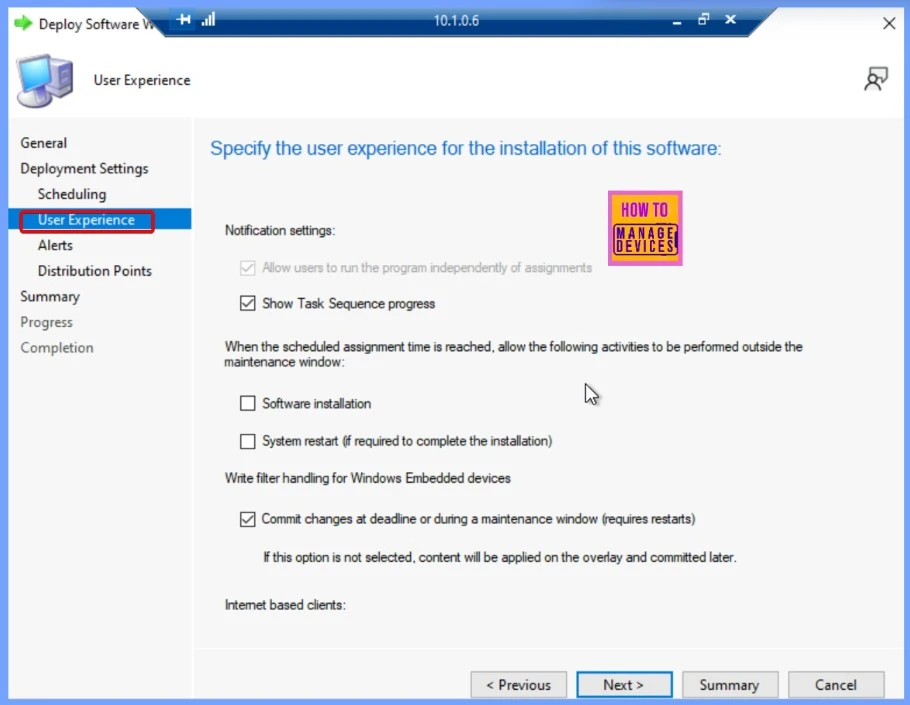Click the heading Specify the user experience
This screenshot has height=705, width=910.
pyautogui.click(x=465, y=149)
